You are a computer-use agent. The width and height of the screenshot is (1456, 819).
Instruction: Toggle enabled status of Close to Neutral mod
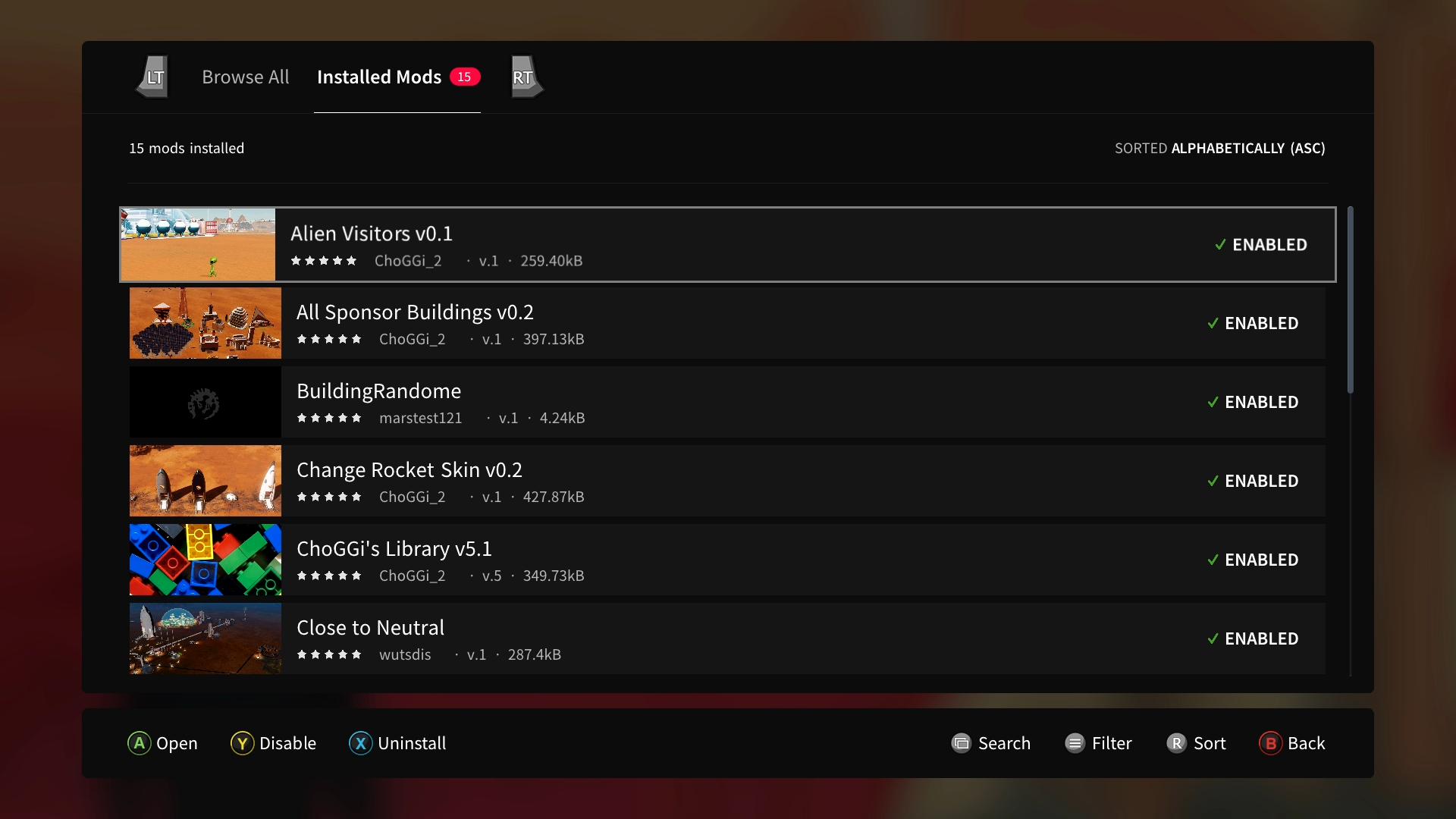(x=1251, y=637)
